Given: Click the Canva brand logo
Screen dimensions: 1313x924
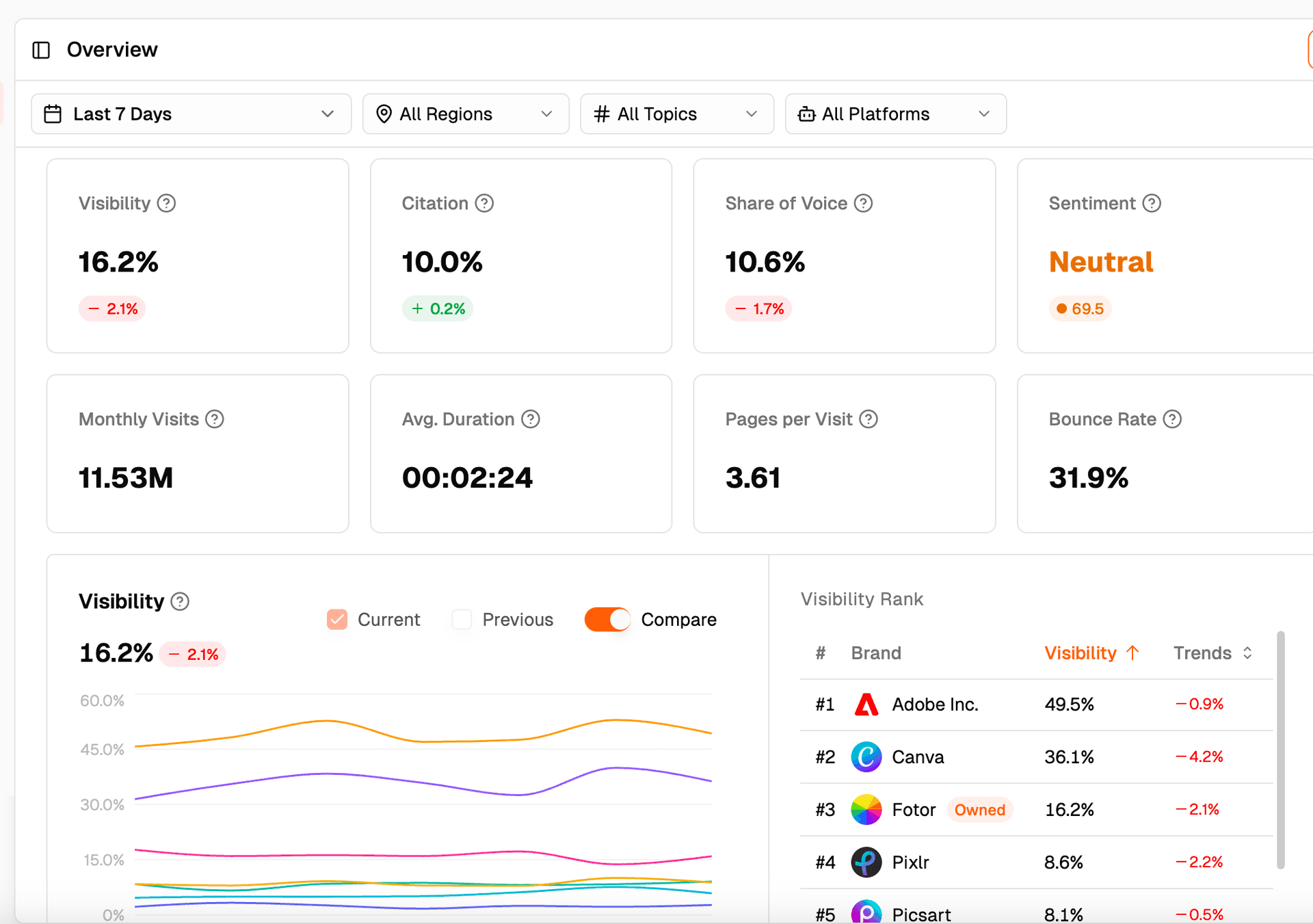Looking at the screenshot, I should 866,757.
